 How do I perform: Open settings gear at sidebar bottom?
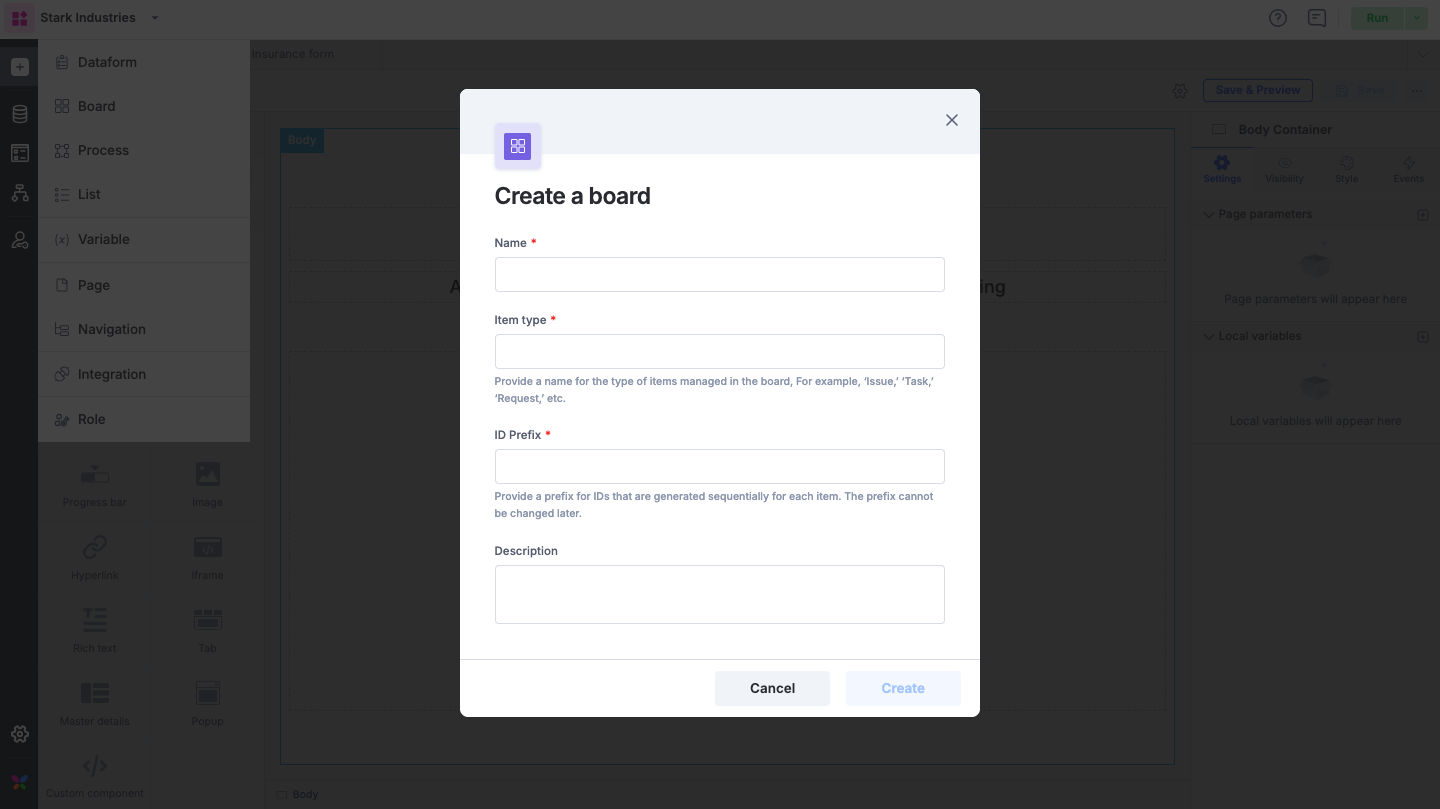(20, 734)
